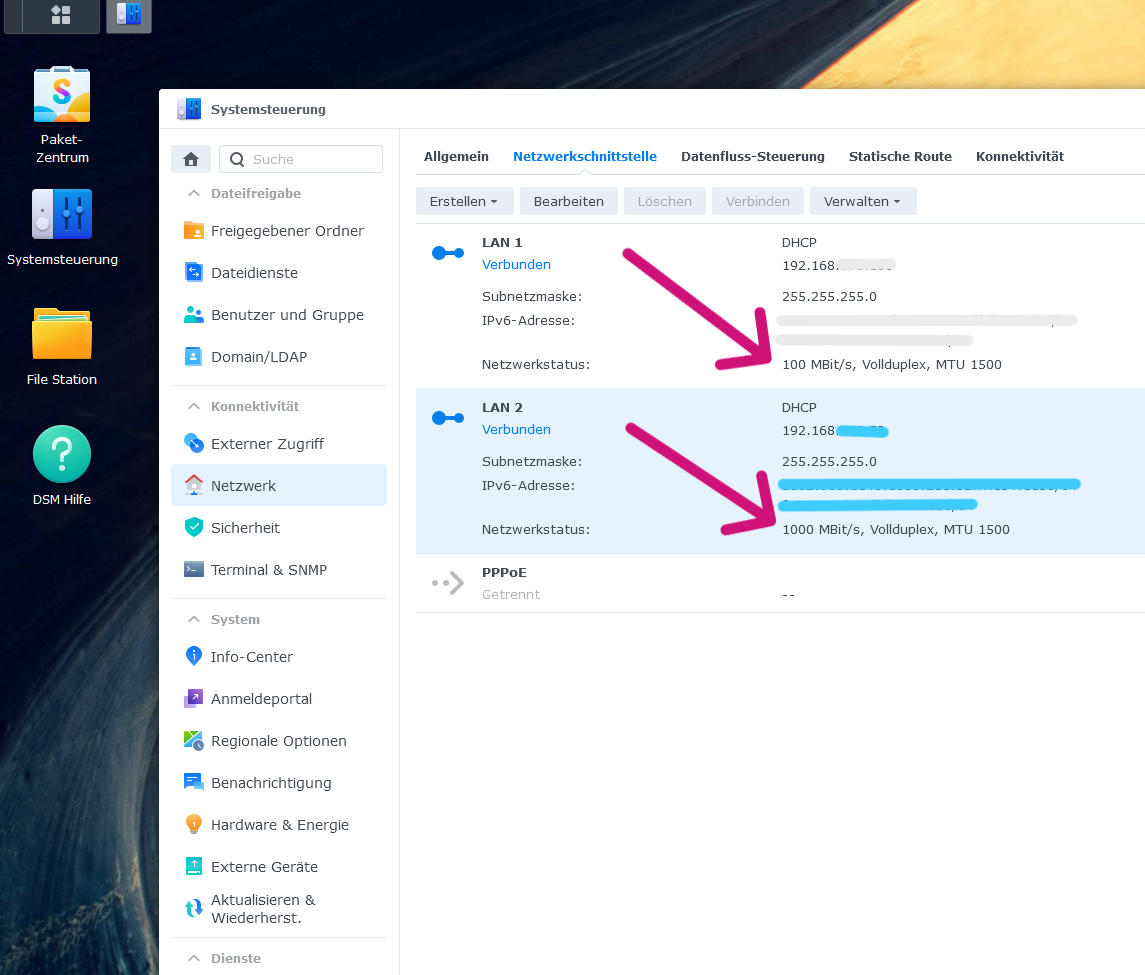Click "1000 MBit/s, Vollduplex, MTU 1500" text
This screenshot has width=1145, height=975.
pos(896,529)
